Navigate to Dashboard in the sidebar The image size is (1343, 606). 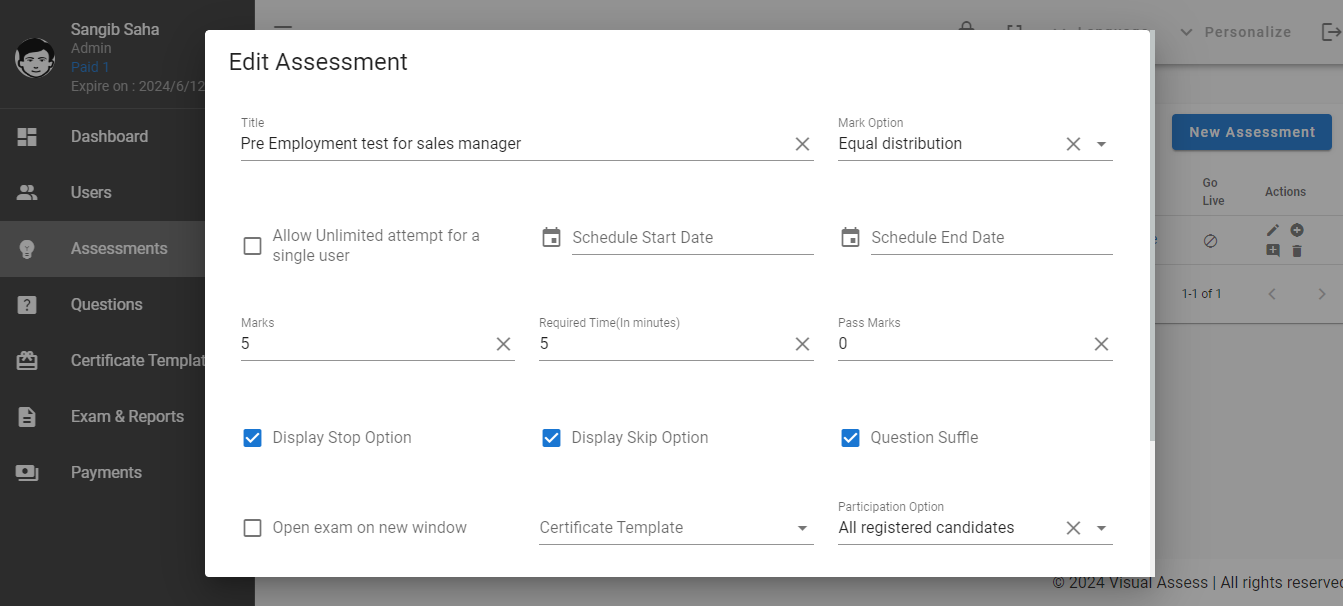point(108,136)
